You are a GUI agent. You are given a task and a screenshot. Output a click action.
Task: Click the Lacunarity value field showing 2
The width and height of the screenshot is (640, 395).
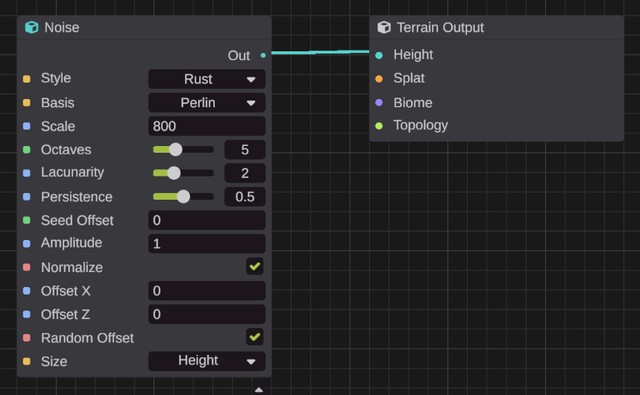245,173
